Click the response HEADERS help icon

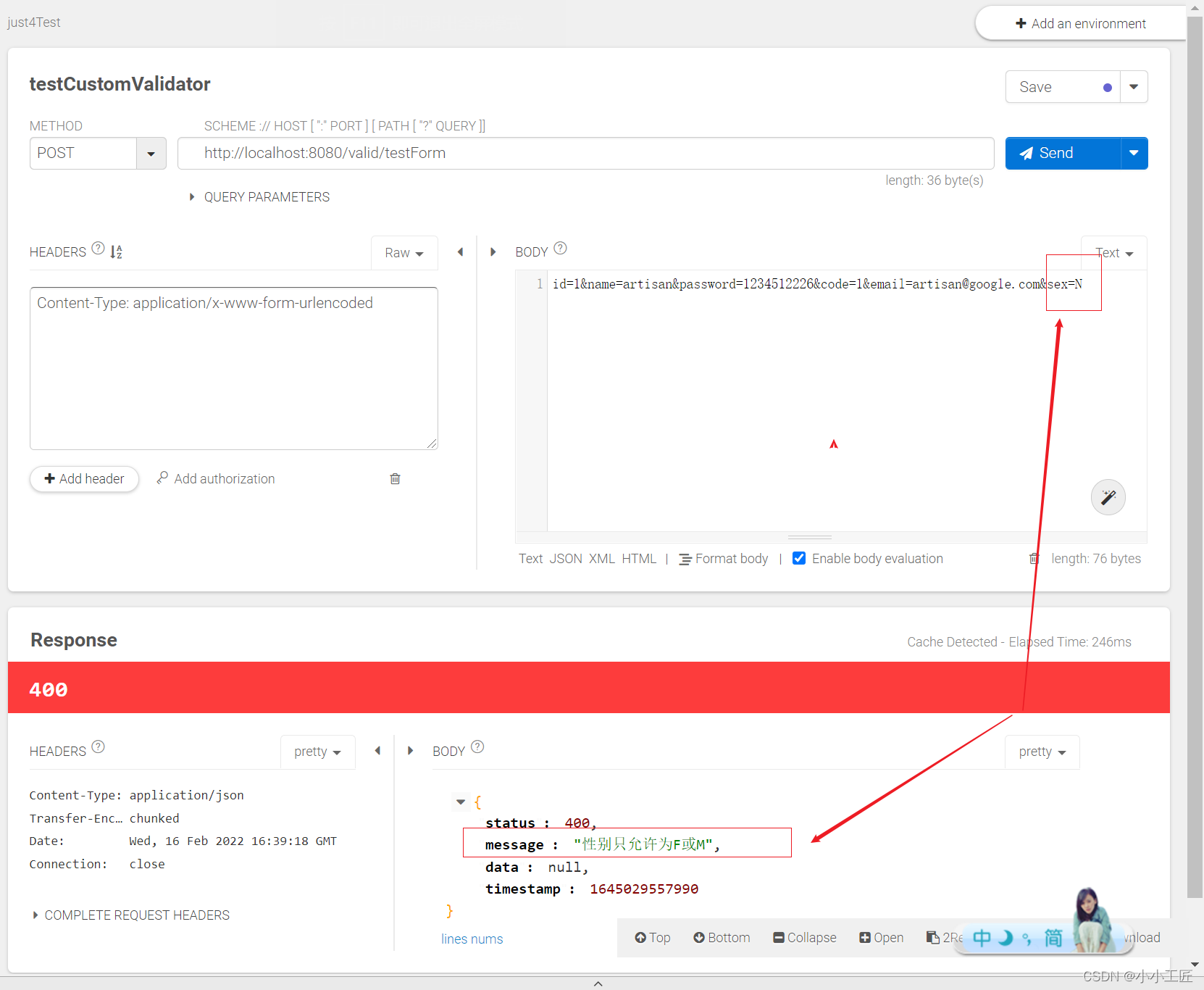tap(99, 746)
